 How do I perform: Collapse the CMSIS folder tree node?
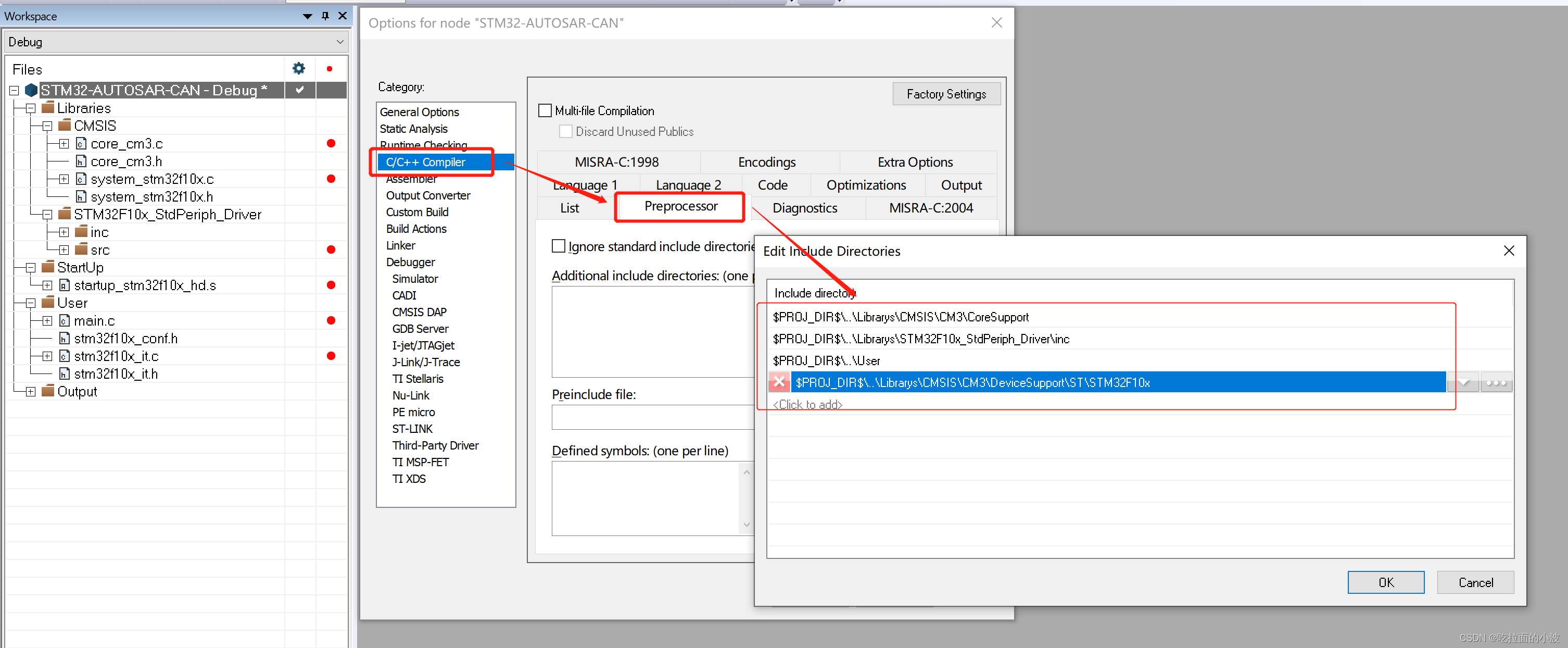47,126
